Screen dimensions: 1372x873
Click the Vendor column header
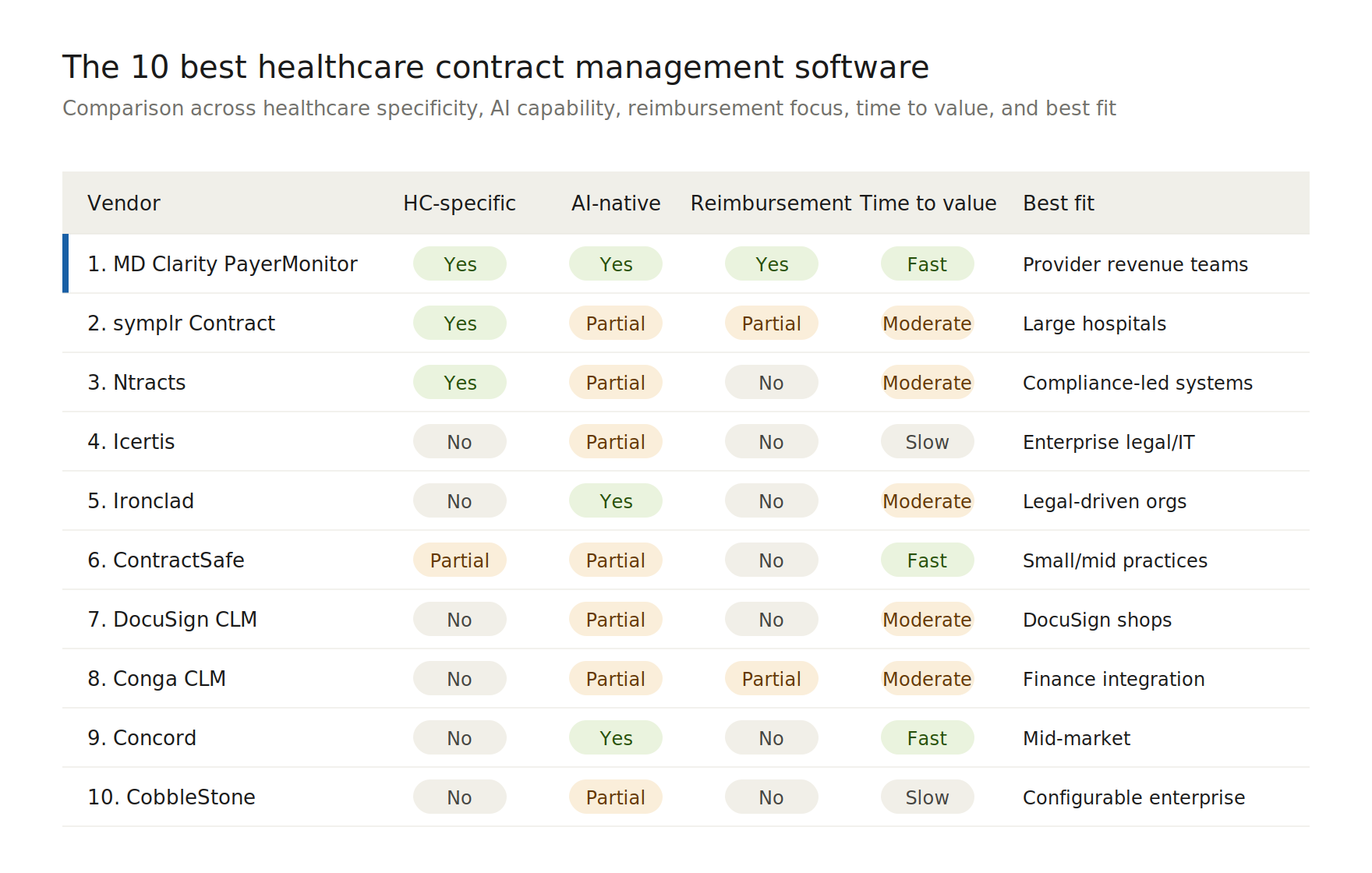point(124,203)
